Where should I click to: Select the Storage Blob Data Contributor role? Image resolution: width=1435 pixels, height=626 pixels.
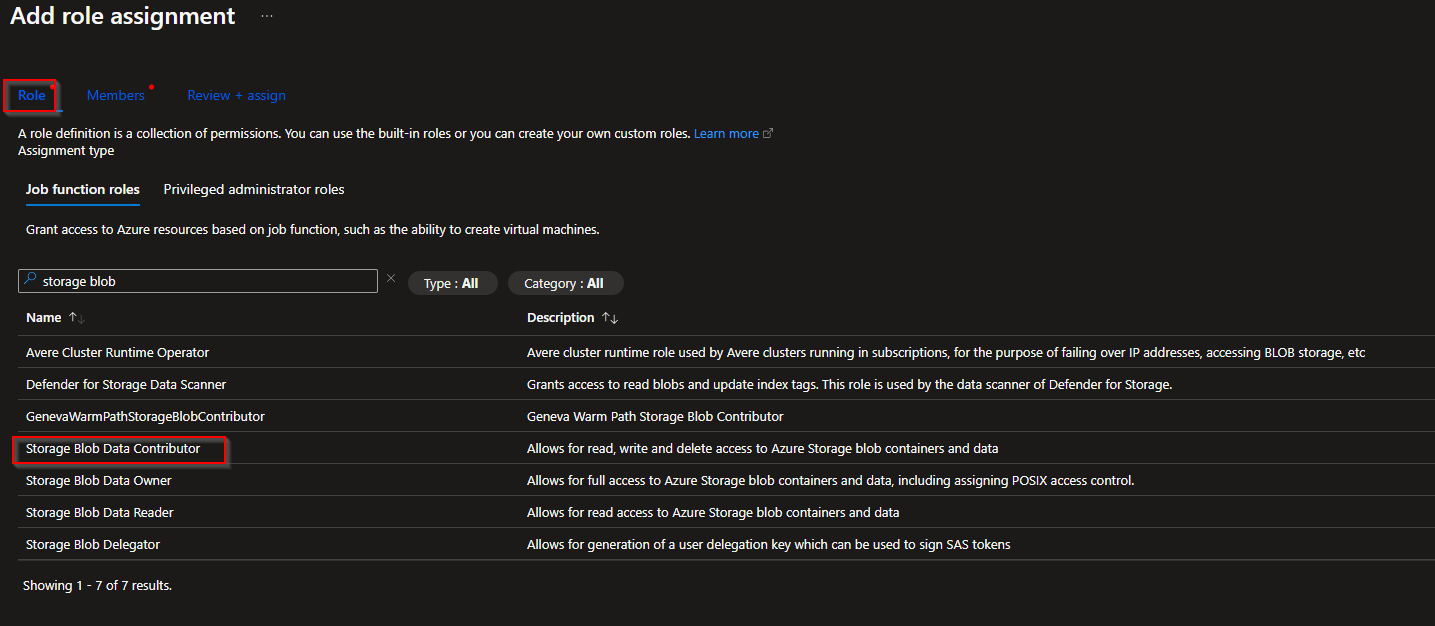coord(118,448)
